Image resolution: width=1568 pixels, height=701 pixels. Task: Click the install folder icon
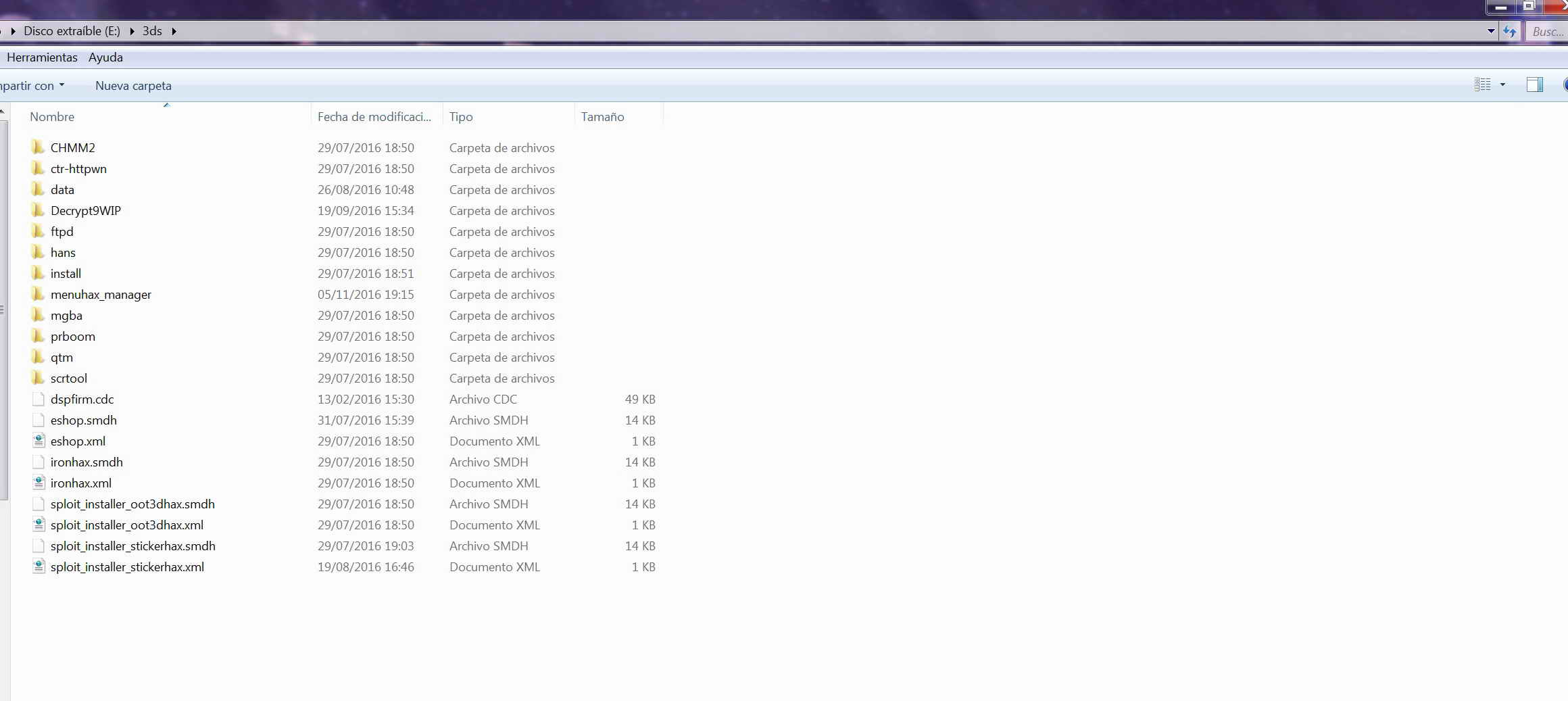tap(39, 273)
